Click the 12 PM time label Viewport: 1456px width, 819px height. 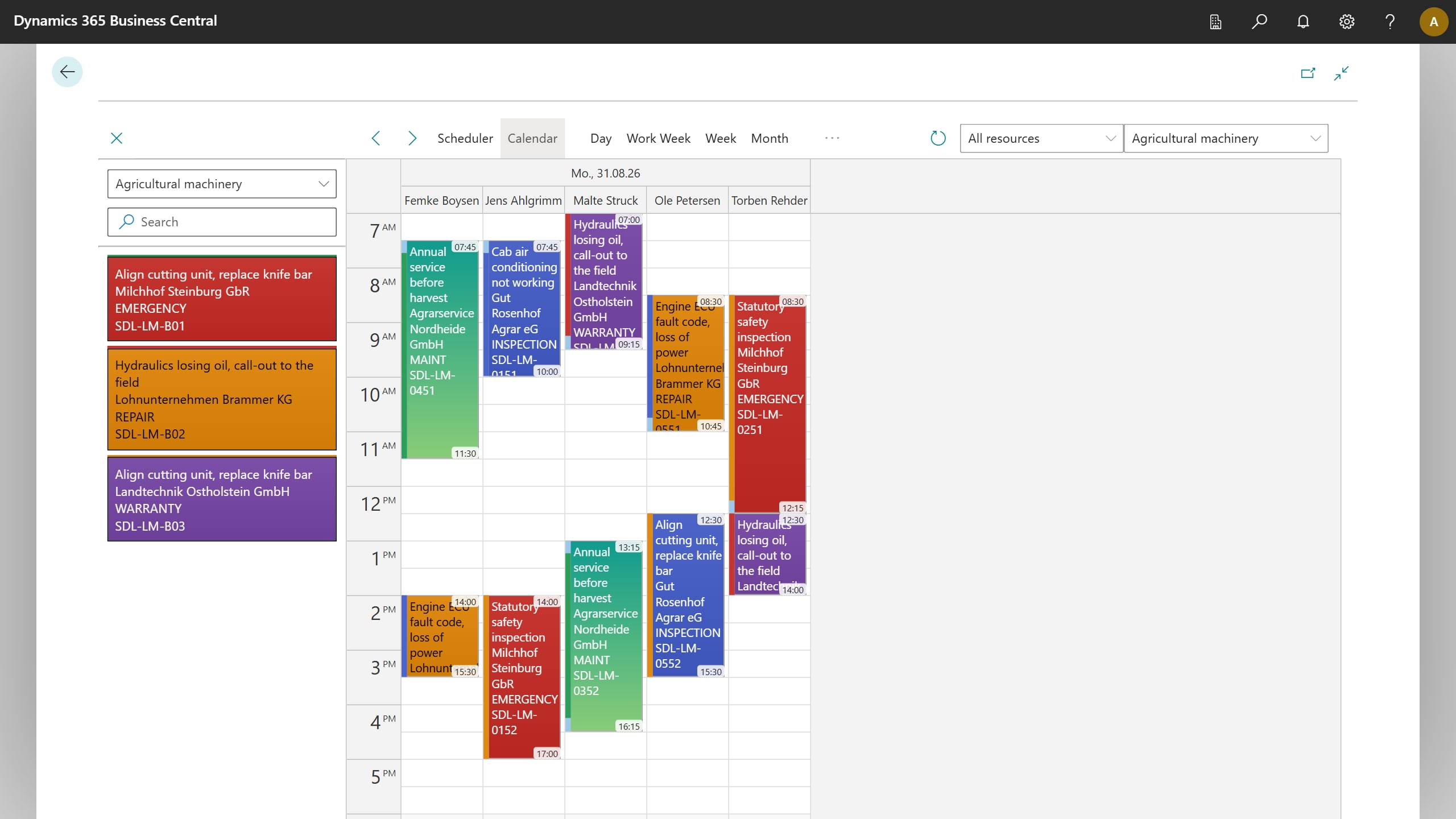(378, 503)
